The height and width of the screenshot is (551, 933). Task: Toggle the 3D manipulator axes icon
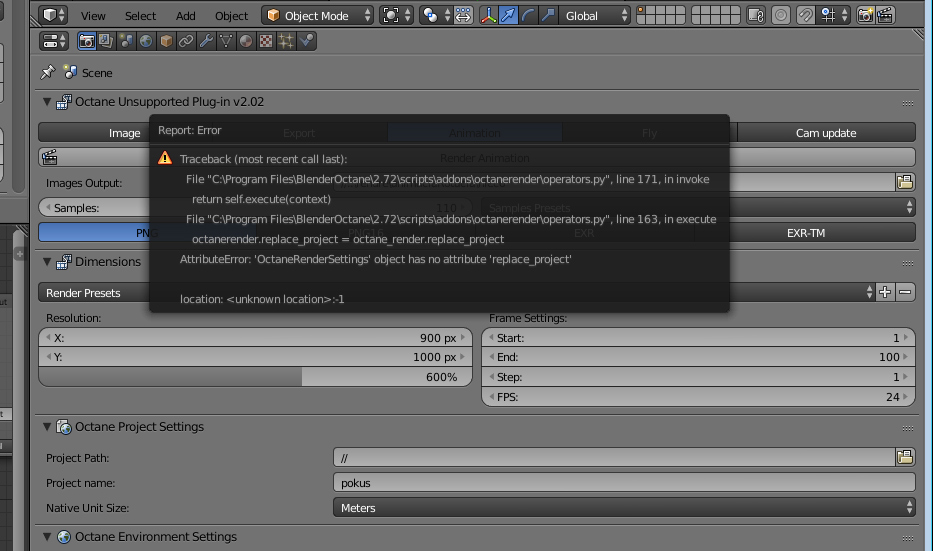488,15
